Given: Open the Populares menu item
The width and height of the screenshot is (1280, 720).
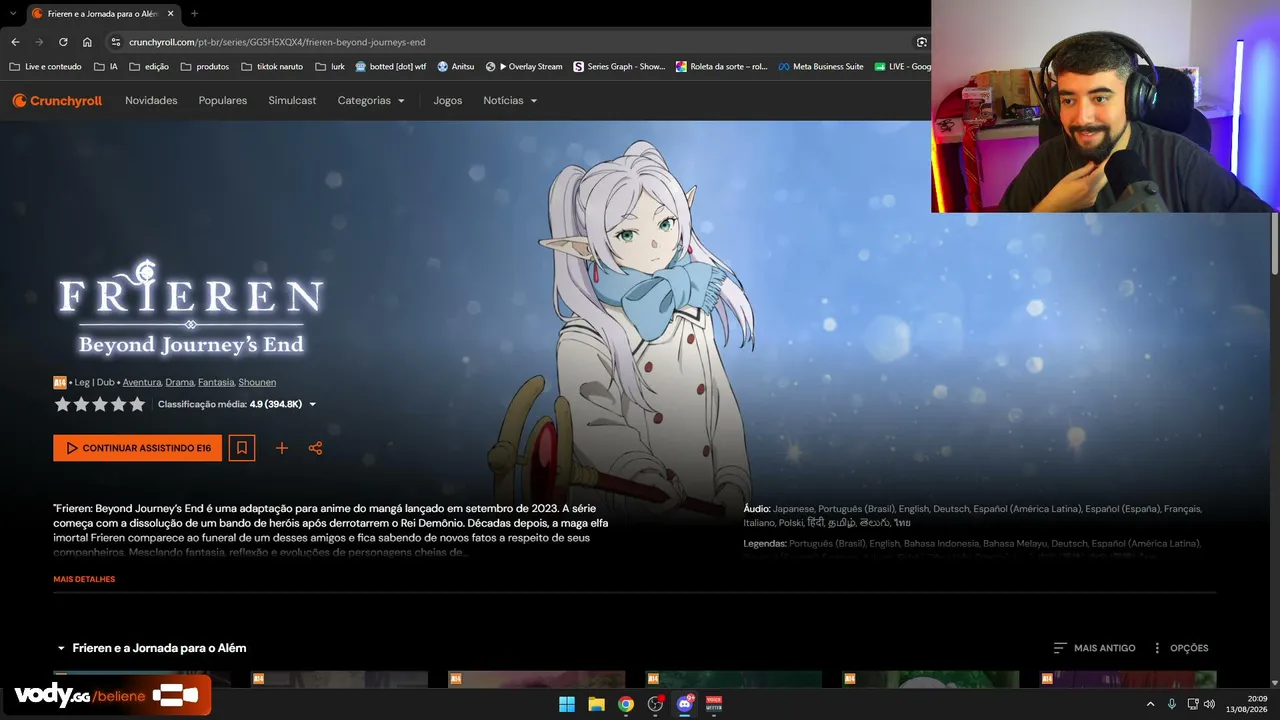Looking at the screenshot, I should [223, 101].
